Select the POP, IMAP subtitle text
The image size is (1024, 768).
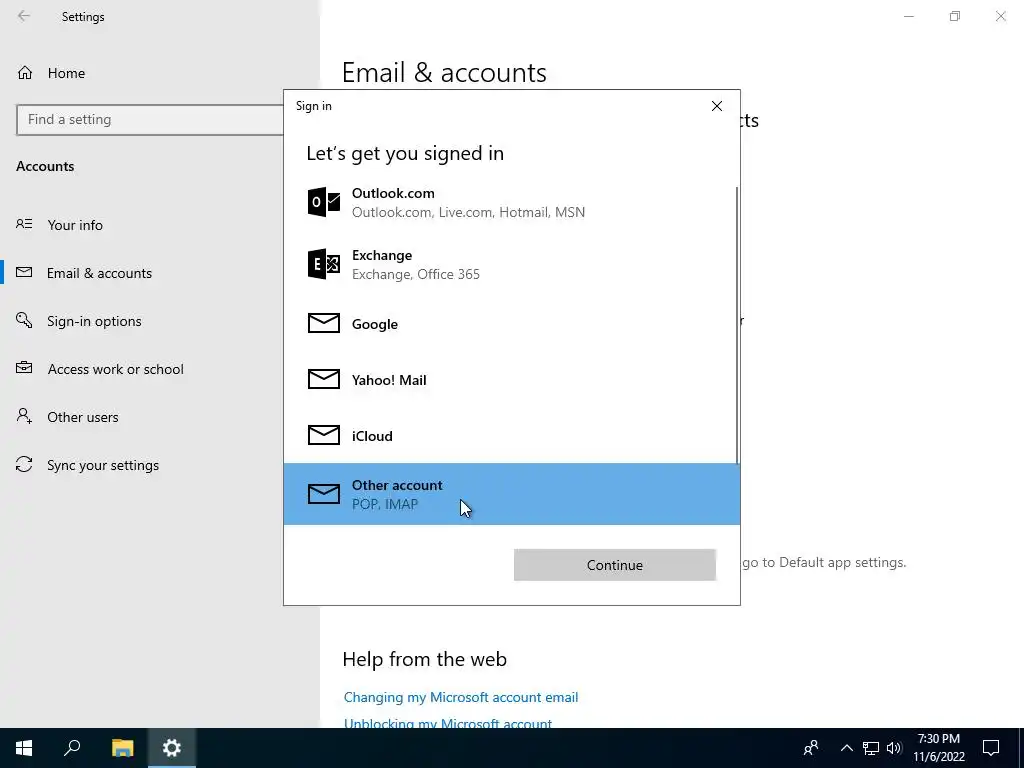tap(385, 504)
